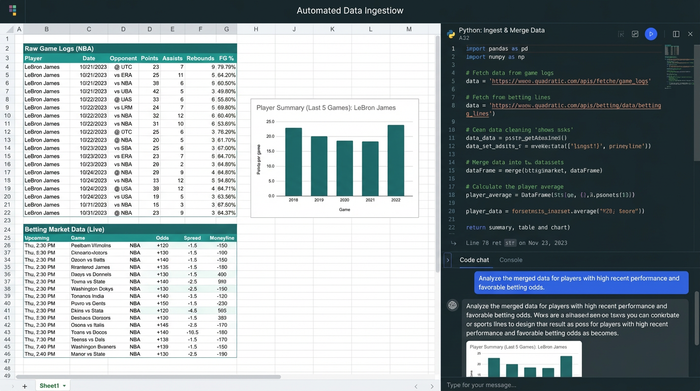
Task: Click the 'Assists' column header
Action: click(172, 58)
